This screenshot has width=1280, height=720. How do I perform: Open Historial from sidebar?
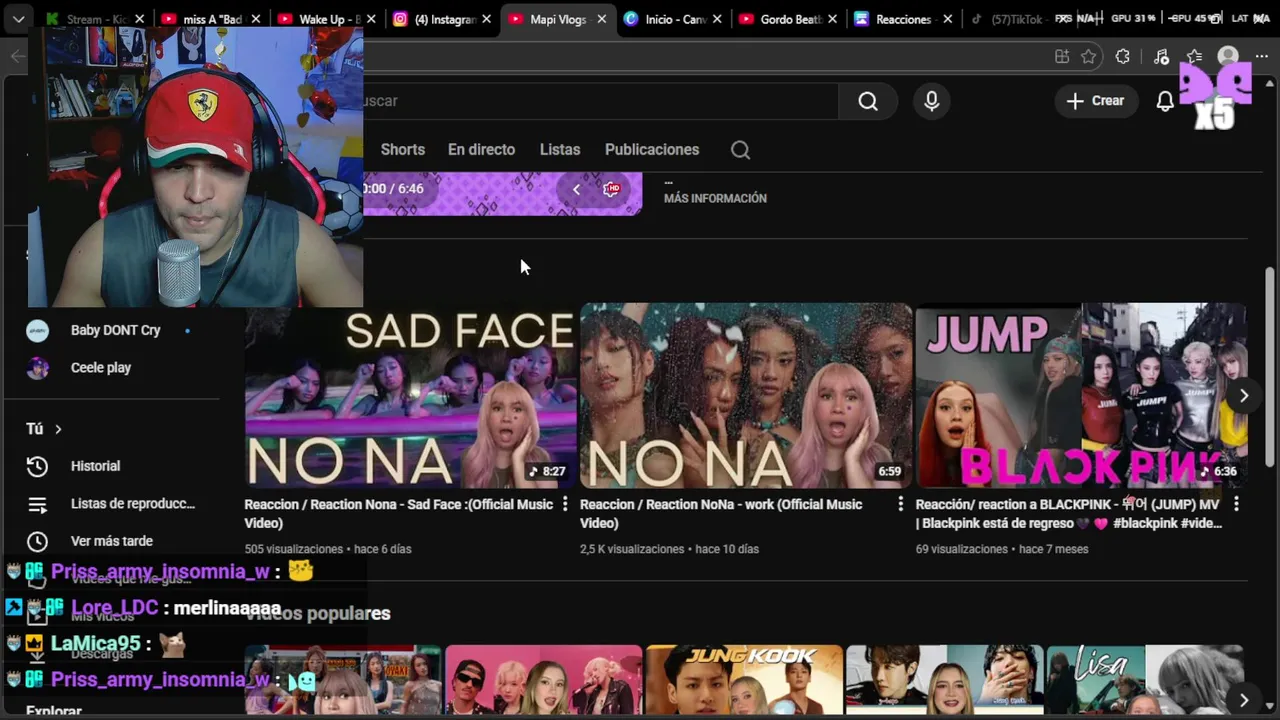[95, 466]
